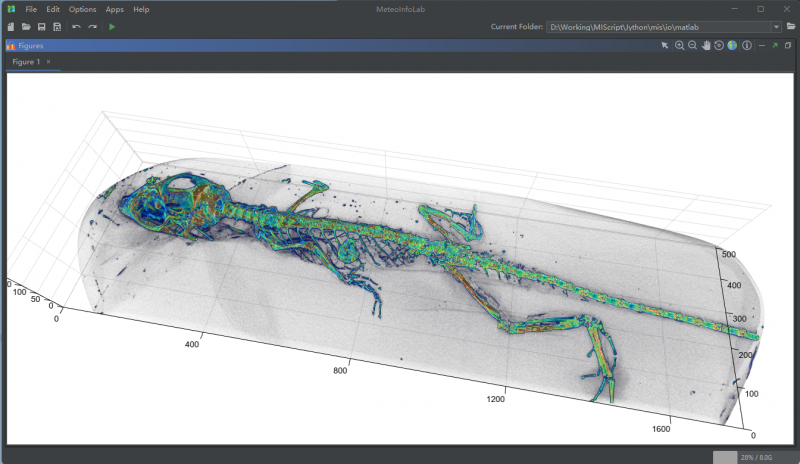Run the script with green play button

[112, 26]
